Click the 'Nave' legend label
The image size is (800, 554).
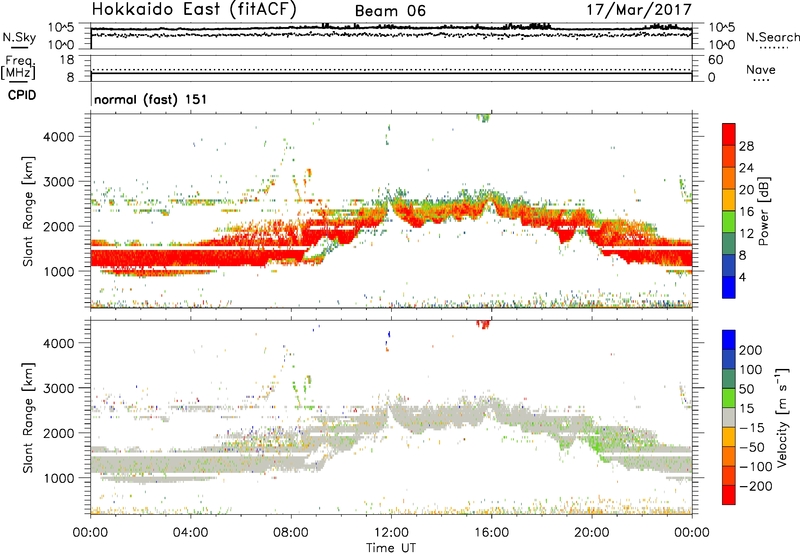[x=761, y=69]
